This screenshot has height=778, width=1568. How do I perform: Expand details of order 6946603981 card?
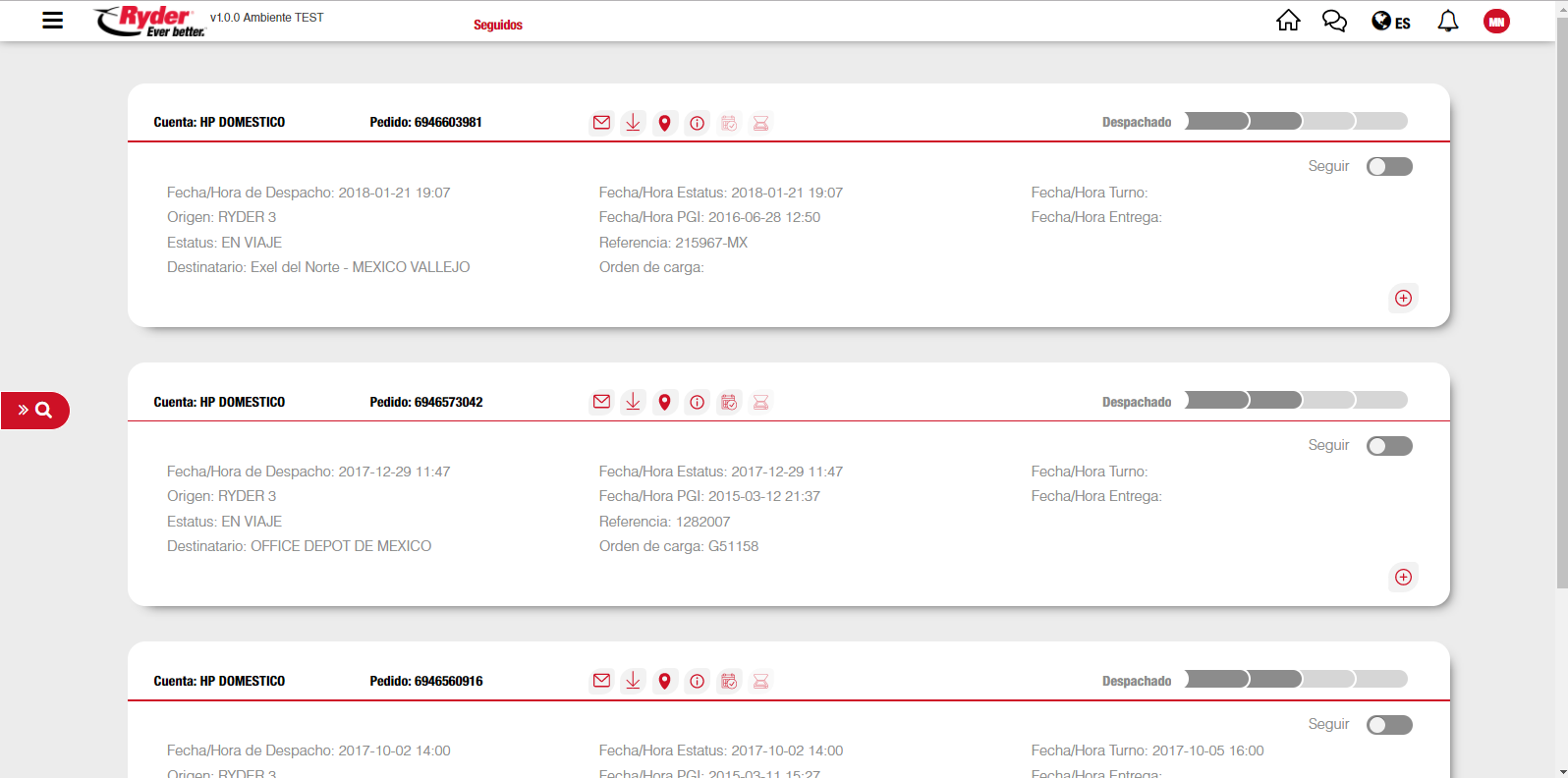[x=1403, y=298]
